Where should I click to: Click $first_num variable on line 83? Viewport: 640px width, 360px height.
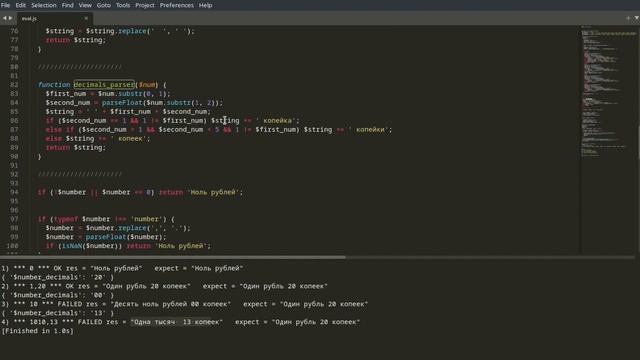(66, 93)
